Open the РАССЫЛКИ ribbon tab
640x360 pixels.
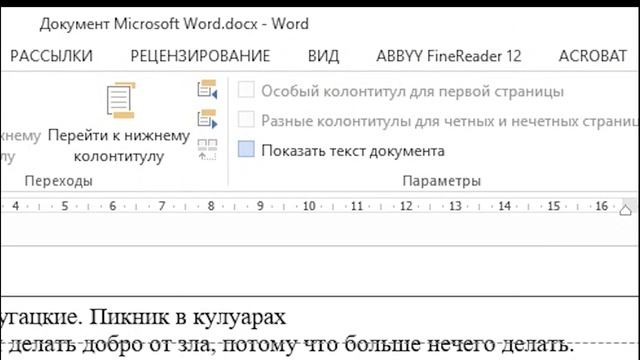click(51, 56)
